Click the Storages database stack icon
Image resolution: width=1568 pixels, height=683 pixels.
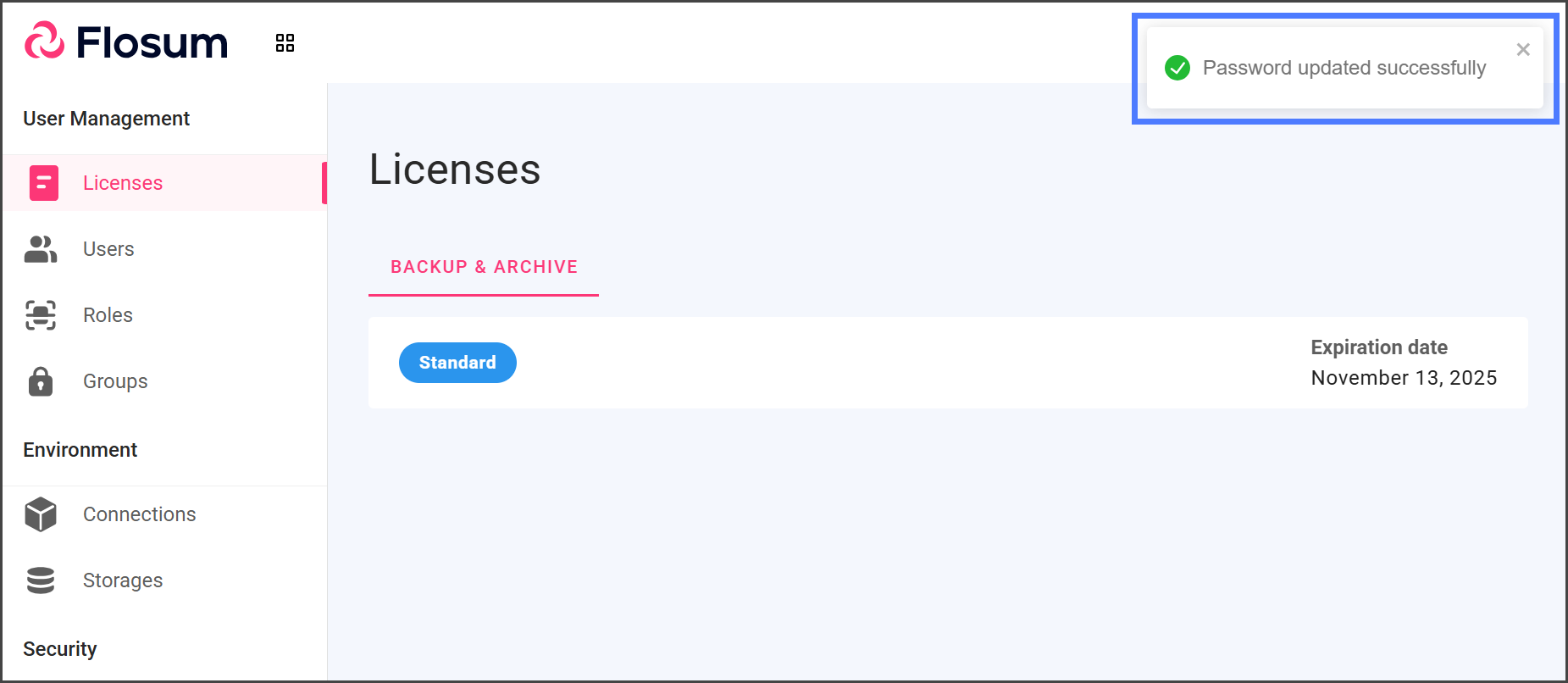pos(41,580)
